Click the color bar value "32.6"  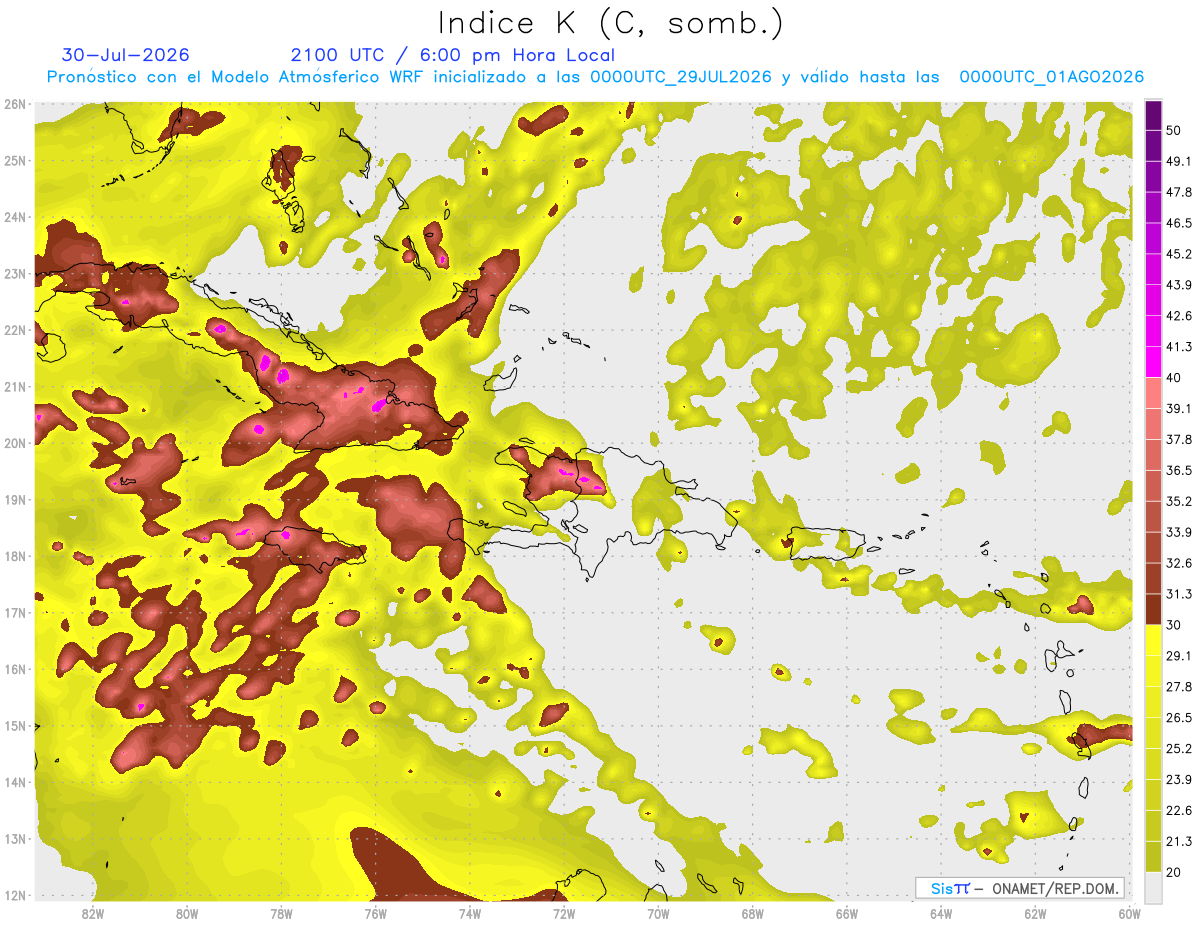coord(1178,563)
